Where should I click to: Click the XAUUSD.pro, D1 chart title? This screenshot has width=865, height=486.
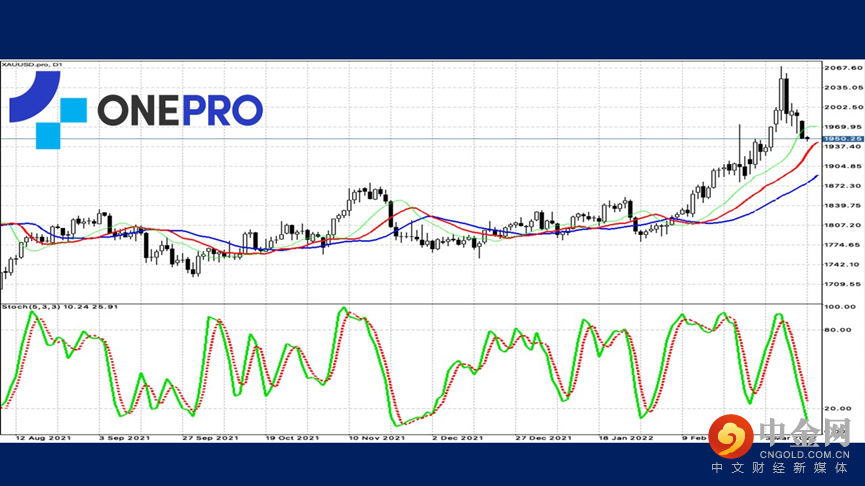pyautogui.click(x=32, y=65)
